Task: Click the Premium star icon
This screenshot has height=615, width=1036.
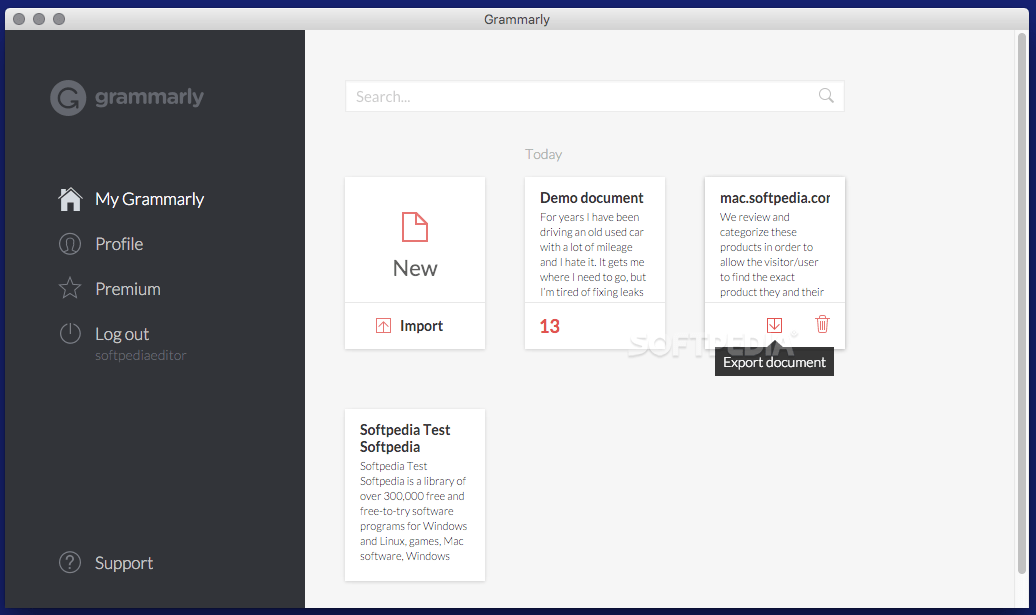Action: [x=70, y=288]
